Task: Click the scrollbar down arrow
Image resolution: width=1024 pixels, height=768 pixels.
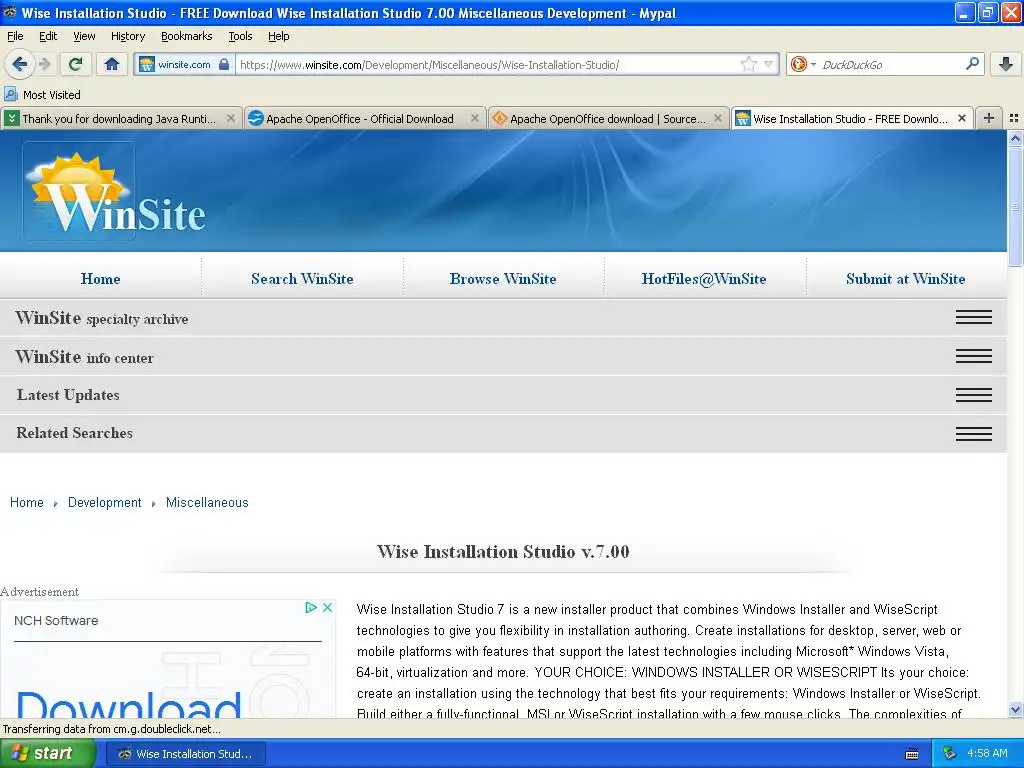Action: (x=1015, y=710)
